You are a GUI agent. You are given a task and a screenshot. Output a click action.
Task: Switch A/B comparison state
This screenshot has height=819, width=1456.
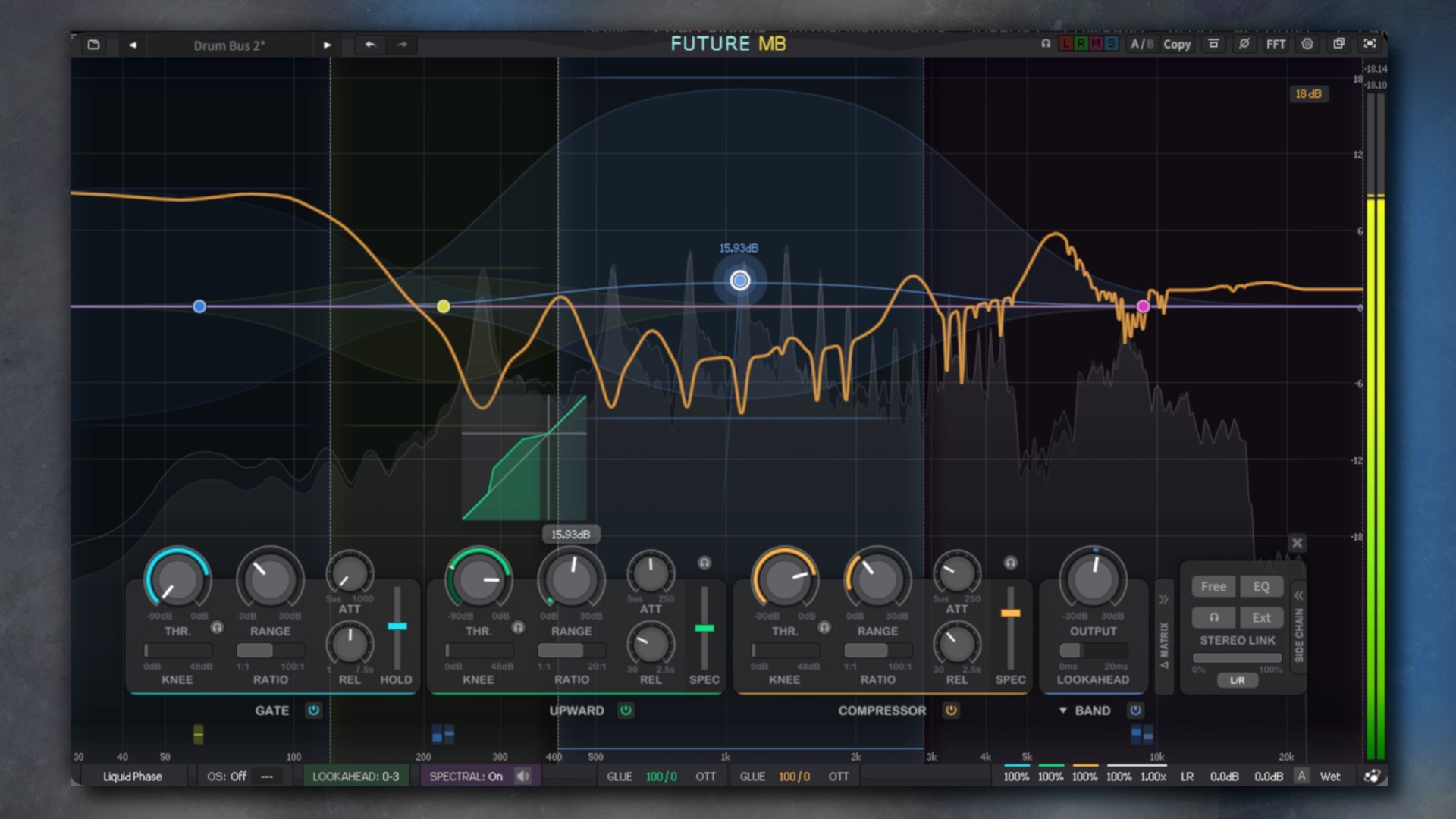tap(1141, 44)
